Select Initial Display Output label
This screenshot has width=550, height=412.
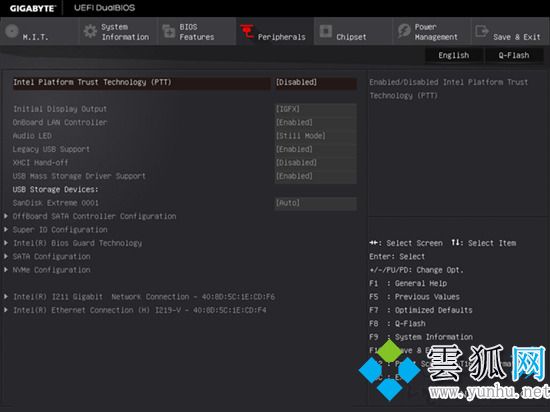point(60,109)
